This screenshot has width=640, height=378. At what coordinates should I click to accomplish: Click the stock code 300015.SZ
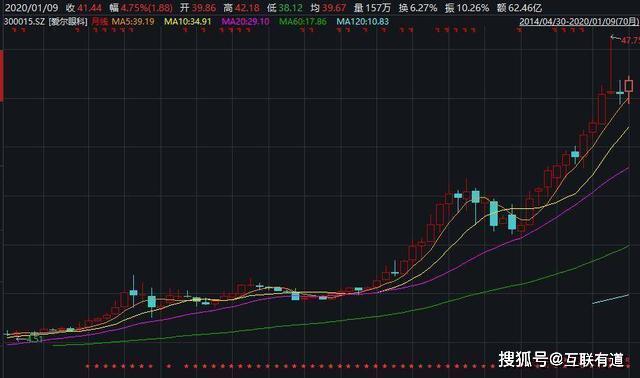click(24, 22)
